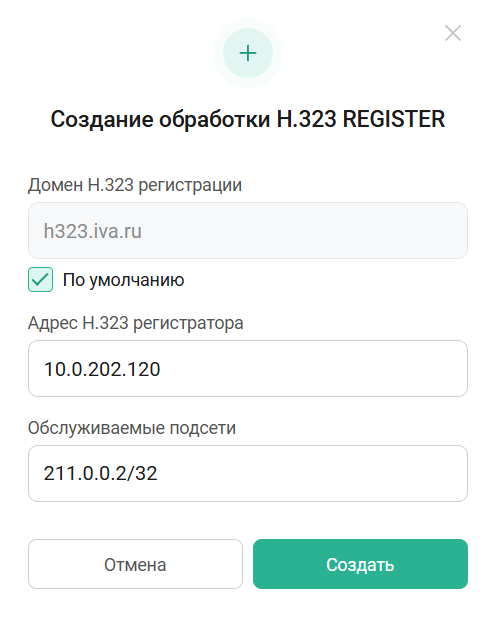Image resolution: width=496 pixels, height=618 pixels.
Task: Confirm creation with the green Создать button
Action: [x=360, y=564]
